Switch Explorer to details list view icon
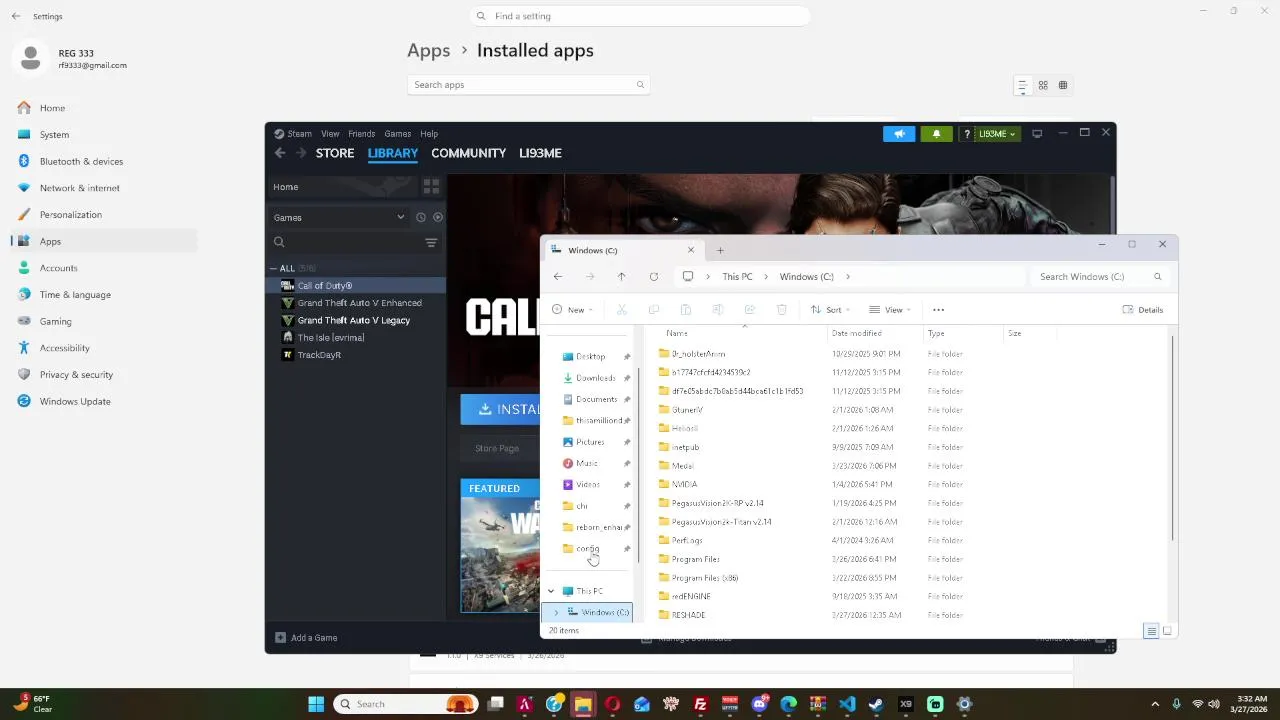 (1151, 630)
